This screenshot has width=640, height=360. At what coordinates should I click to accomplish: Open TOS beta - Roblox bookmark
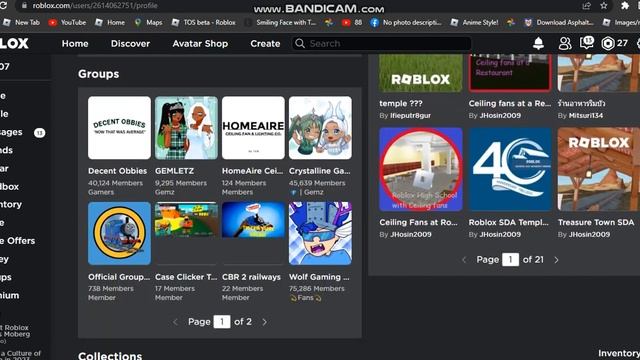pyautogui.click(x=203, y=22)
